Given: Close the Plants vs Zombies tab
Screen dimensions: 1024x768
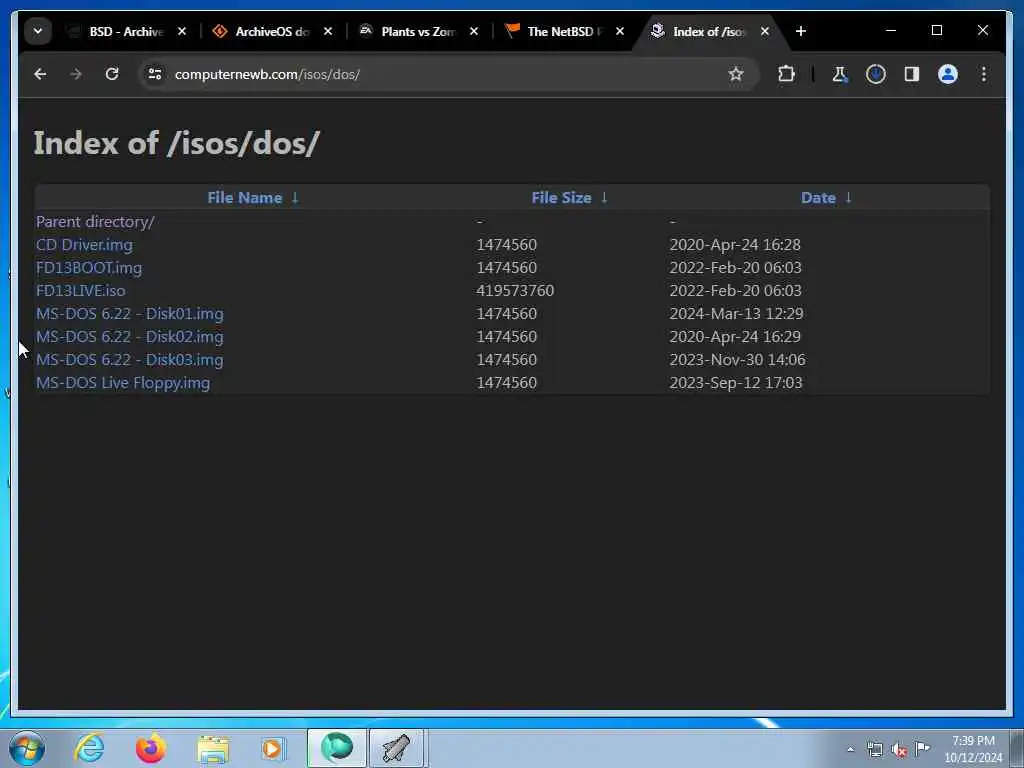Looking at the screenshot, I should 474,31.
